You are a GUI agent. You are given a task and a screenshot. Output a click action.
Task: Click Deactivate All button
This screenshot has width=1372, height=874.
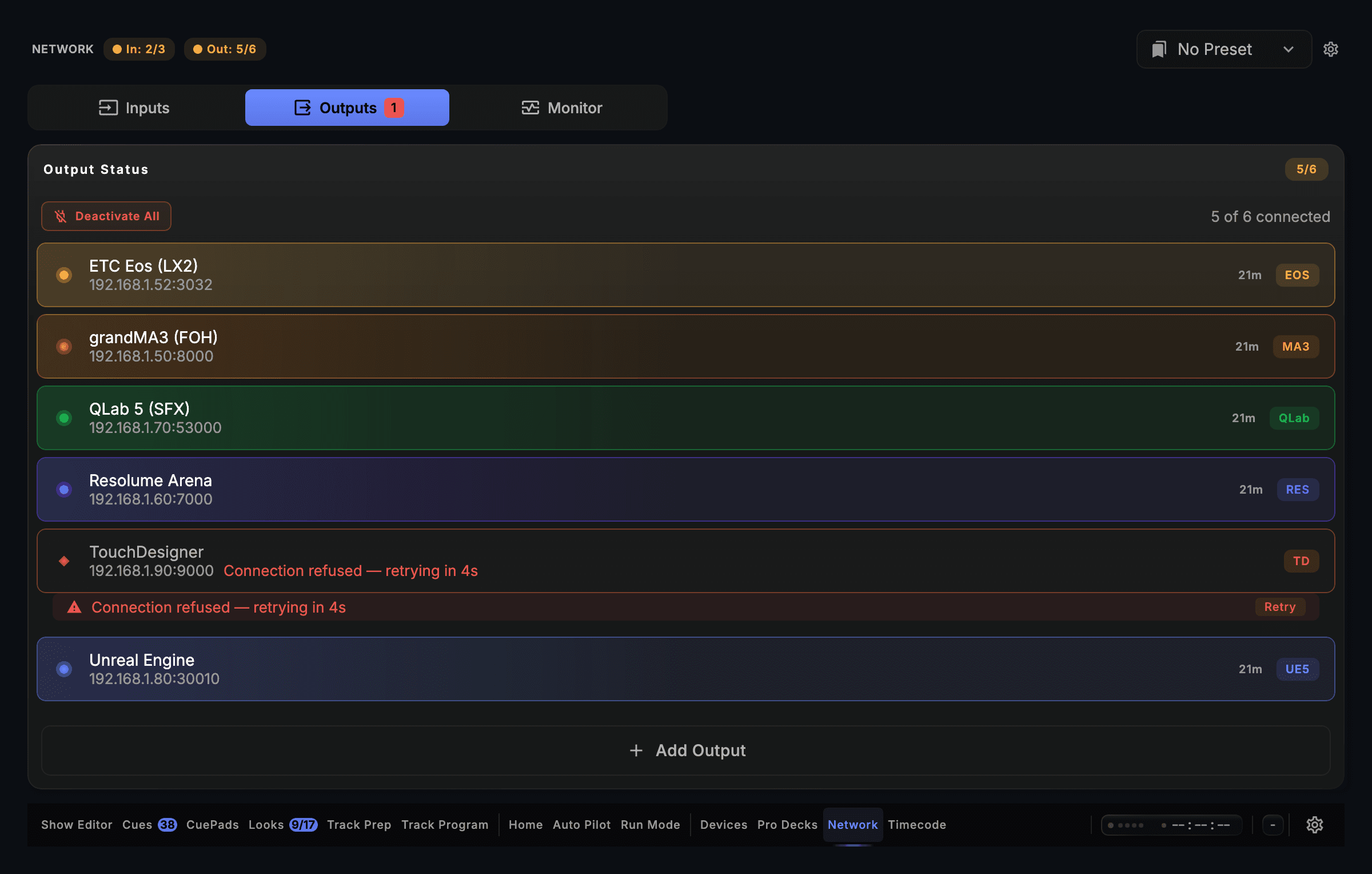tap(106, 216)
